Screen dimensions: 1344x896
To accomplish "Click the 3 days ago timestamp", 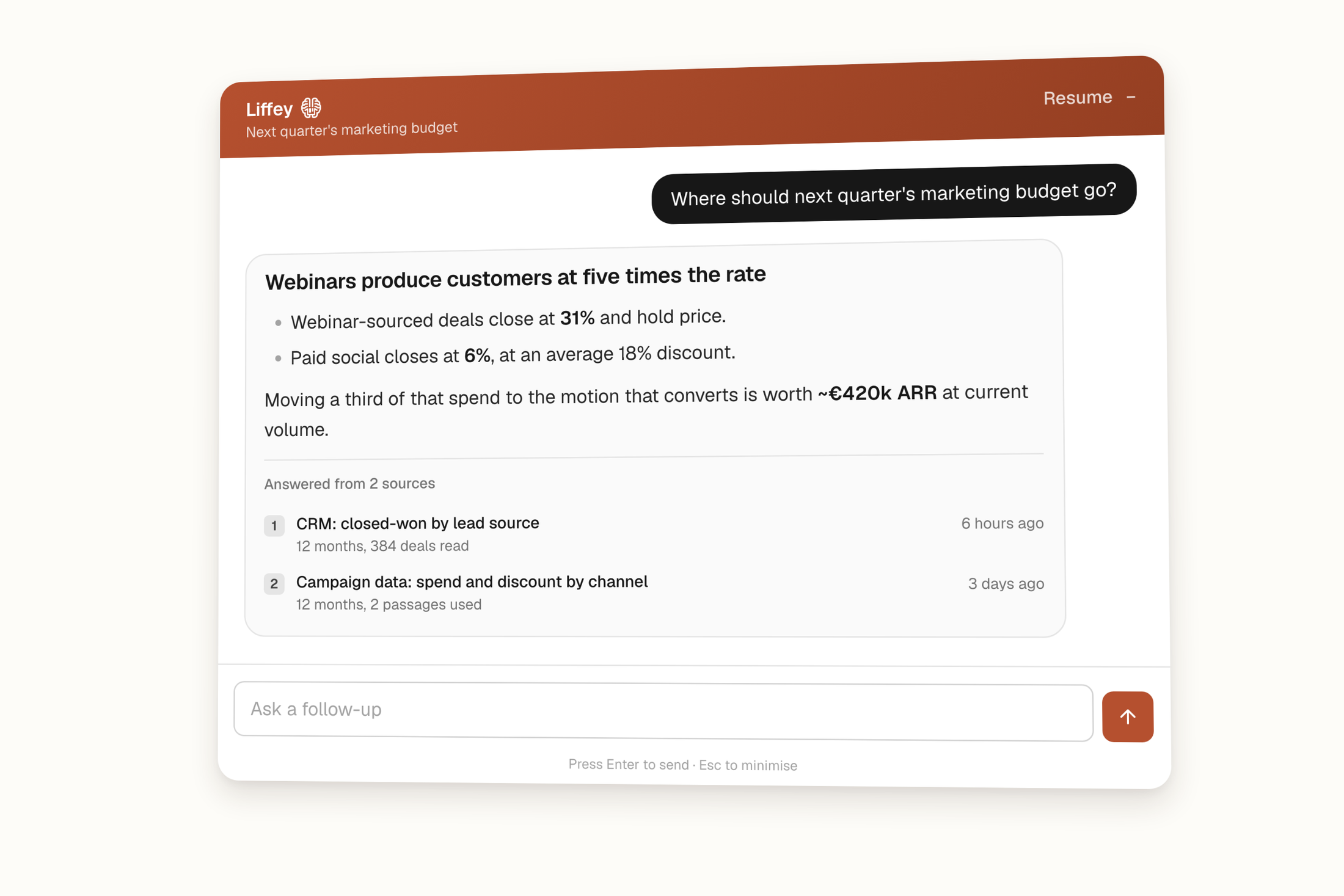I will click(x=1006, y=584).
